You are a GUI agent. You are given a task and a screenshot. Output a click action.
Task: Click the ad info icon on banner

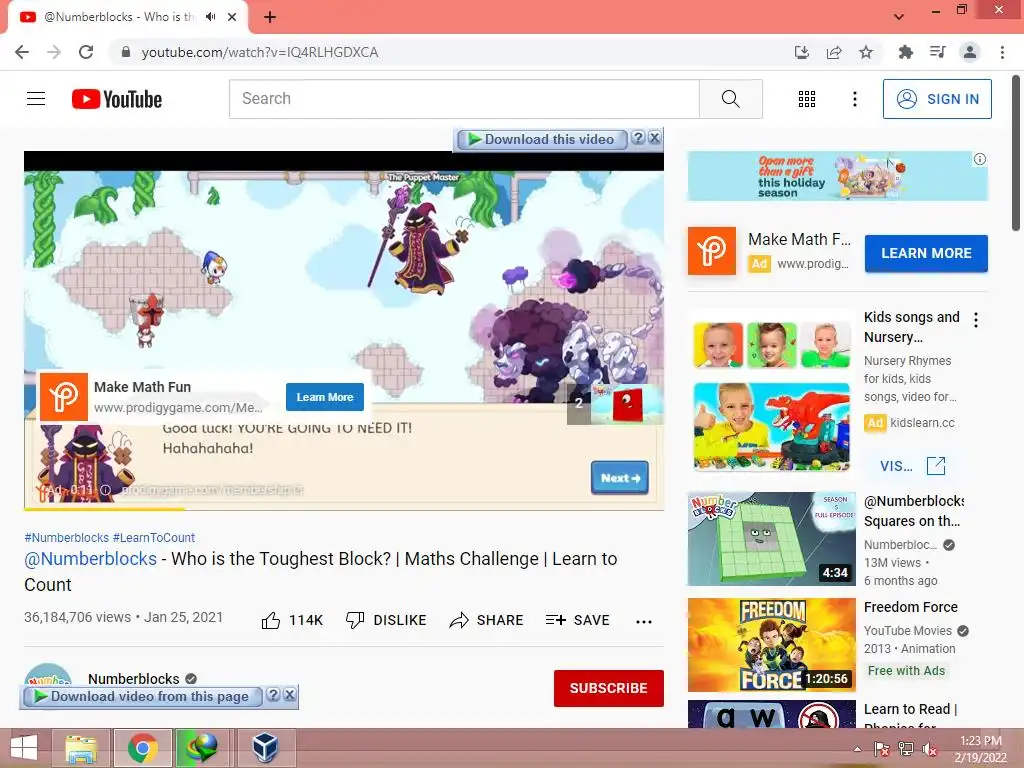(980, 159)
